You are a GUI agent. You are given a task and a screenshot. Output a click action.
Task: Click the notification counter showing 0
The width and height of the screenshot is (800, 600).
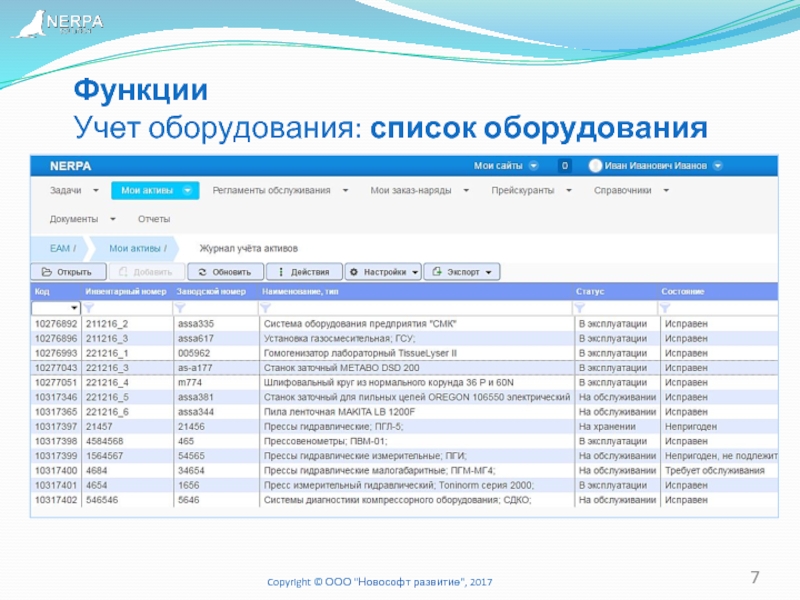(564, 166)
